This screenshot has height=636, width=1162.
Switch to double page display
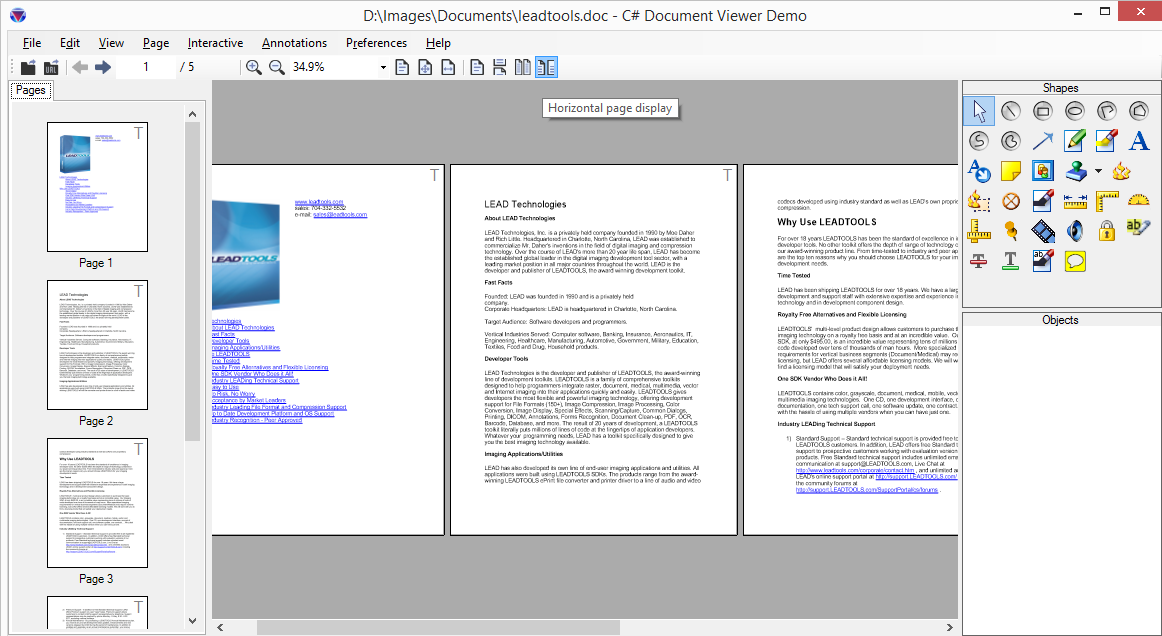[522, 67]
